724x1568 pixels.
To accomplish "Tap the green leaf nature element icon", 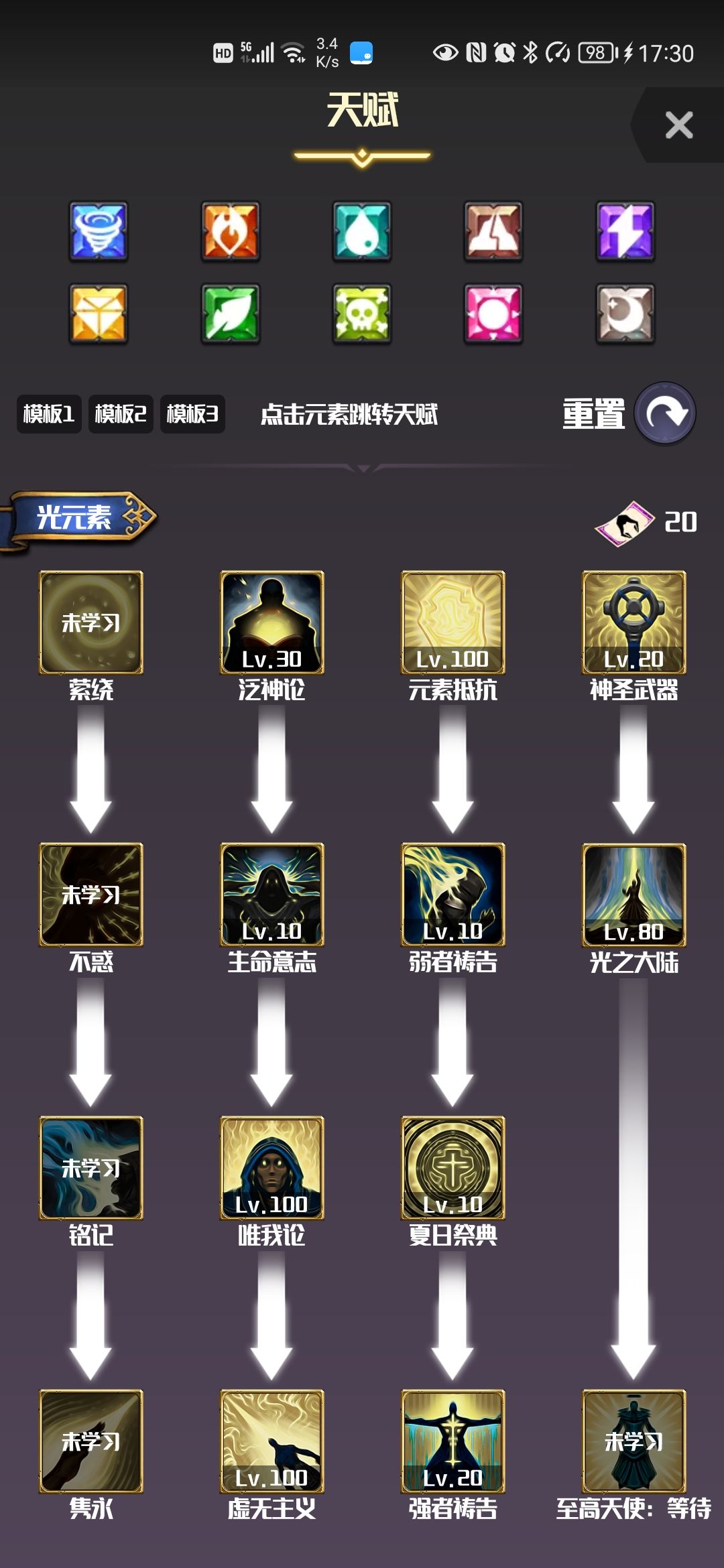I will coord(231,314).
